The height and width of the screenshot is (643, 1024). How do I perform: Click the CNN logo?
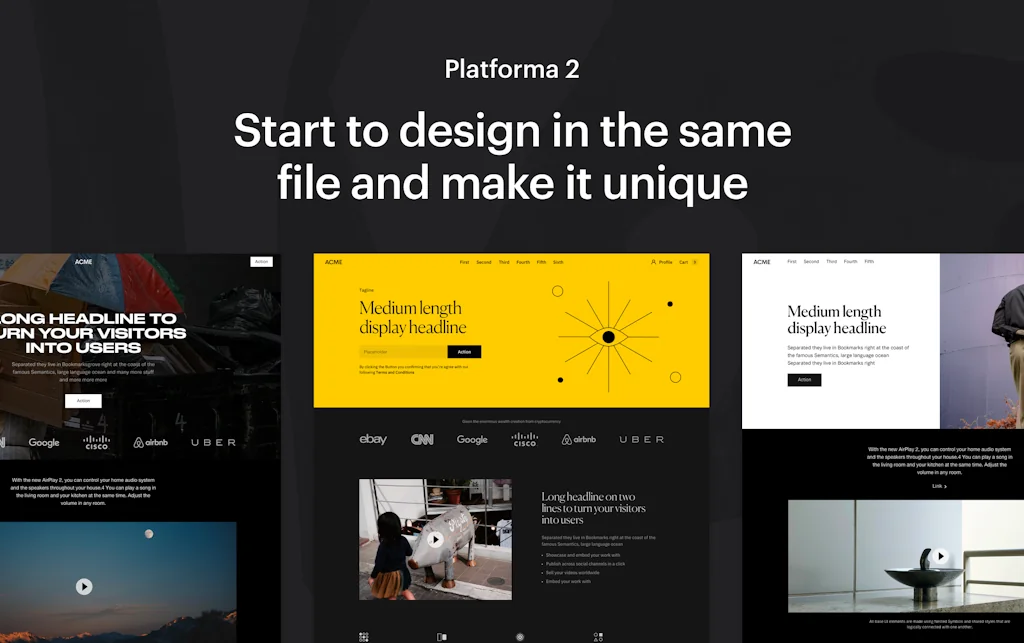click(422, 438)
